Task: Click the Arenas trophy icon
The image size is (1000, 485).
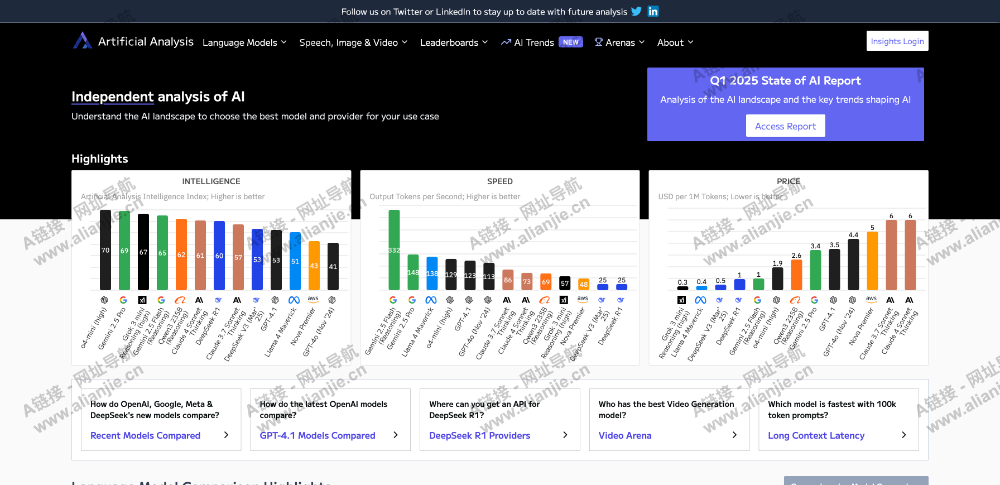Action: tap(599, 42)
